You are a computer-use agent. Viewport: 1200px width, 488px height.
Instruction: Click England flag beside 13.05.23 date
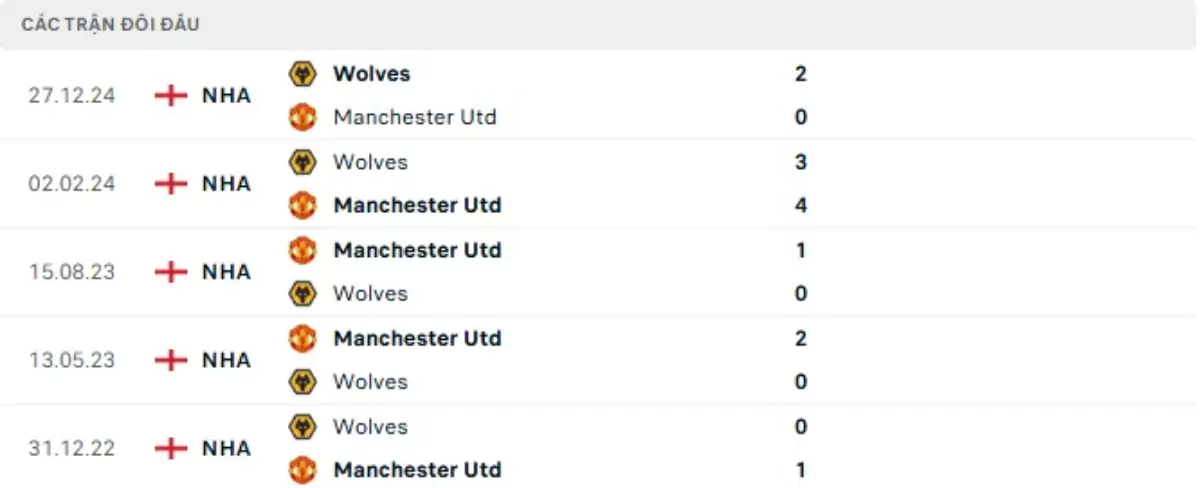(x=172, y=360)
